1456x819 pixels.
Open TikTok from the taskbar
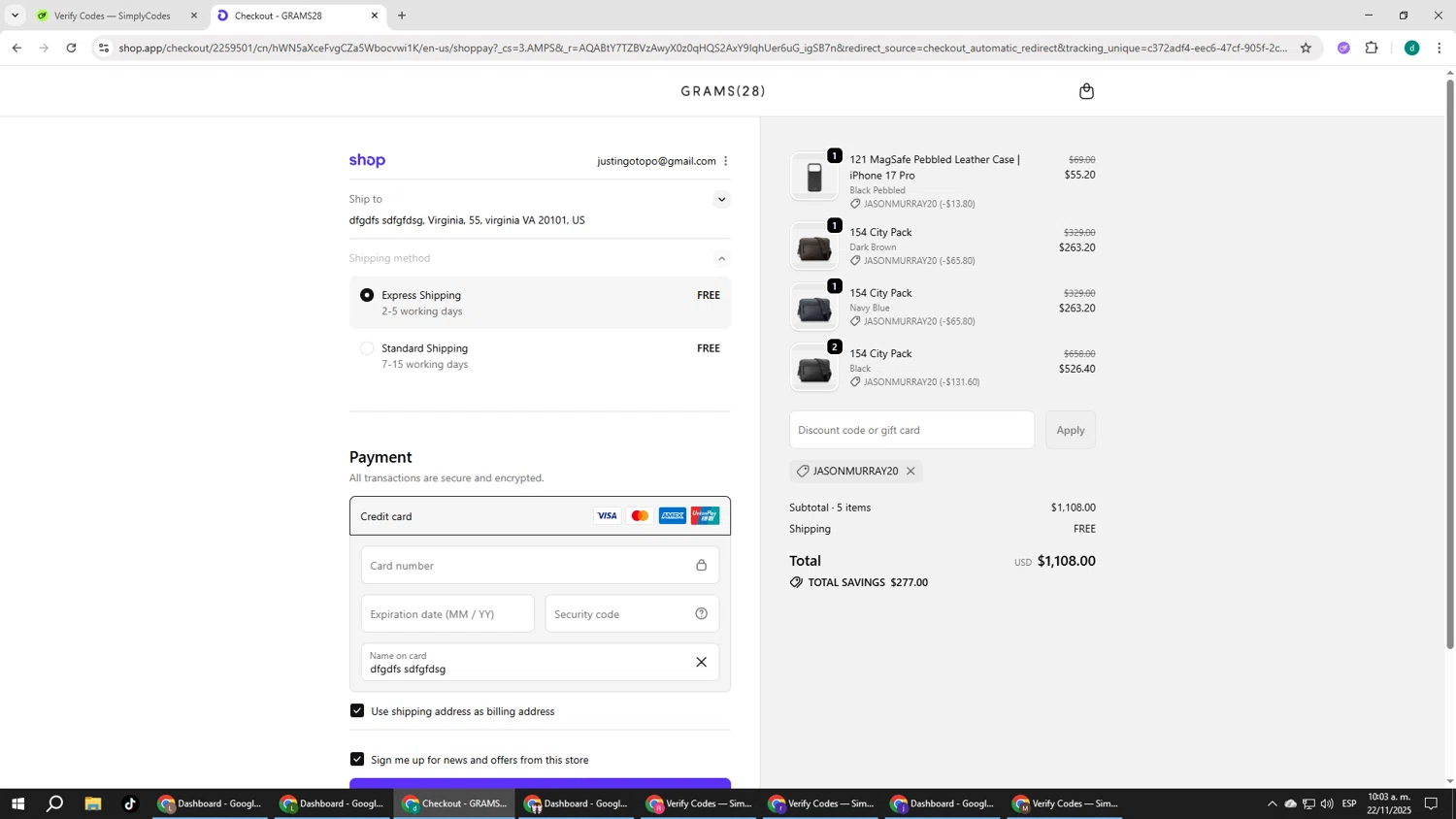tap(130, 803)
